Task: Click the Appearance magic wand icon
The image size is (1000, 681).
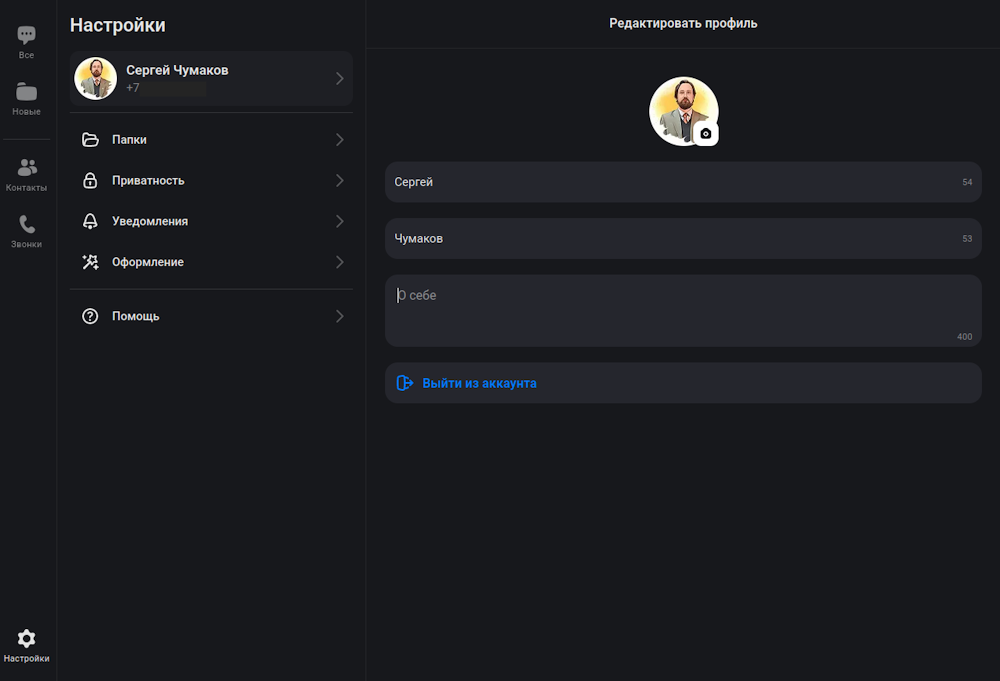Action: (x=90, y=262)
